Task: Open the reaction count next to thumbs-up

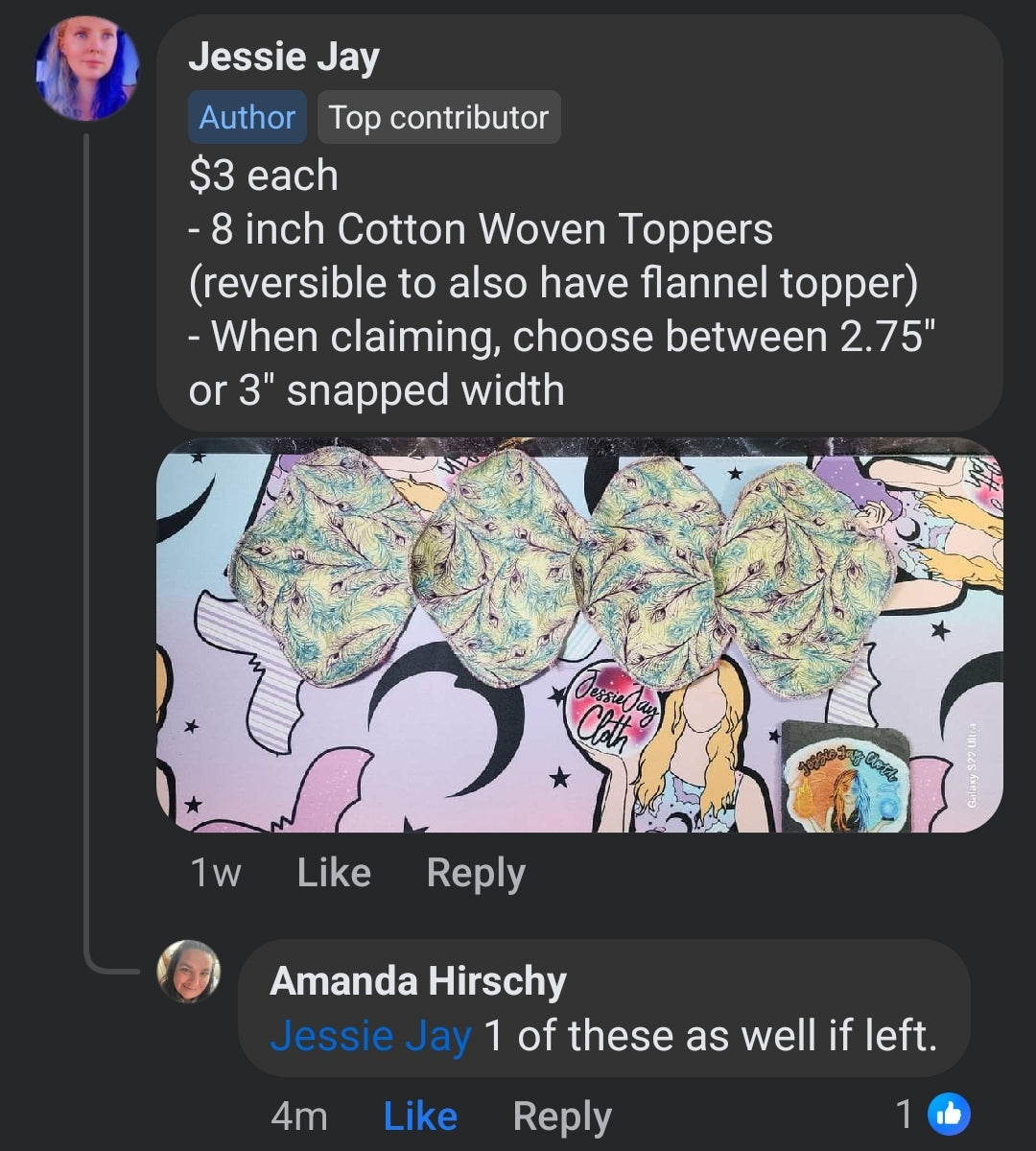Action: [904, 1115]
